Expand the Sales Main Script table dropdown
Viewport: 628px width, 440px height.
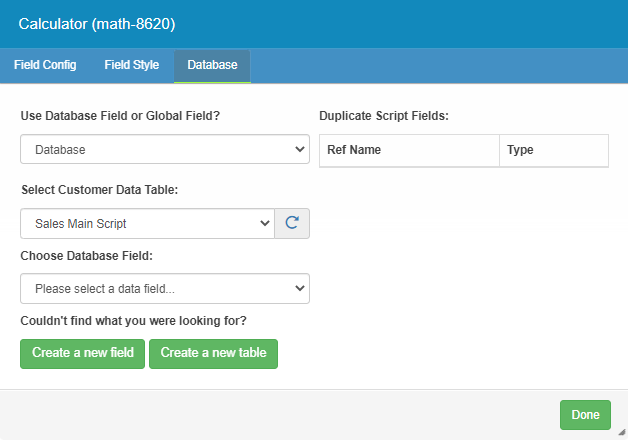point(147,223)
